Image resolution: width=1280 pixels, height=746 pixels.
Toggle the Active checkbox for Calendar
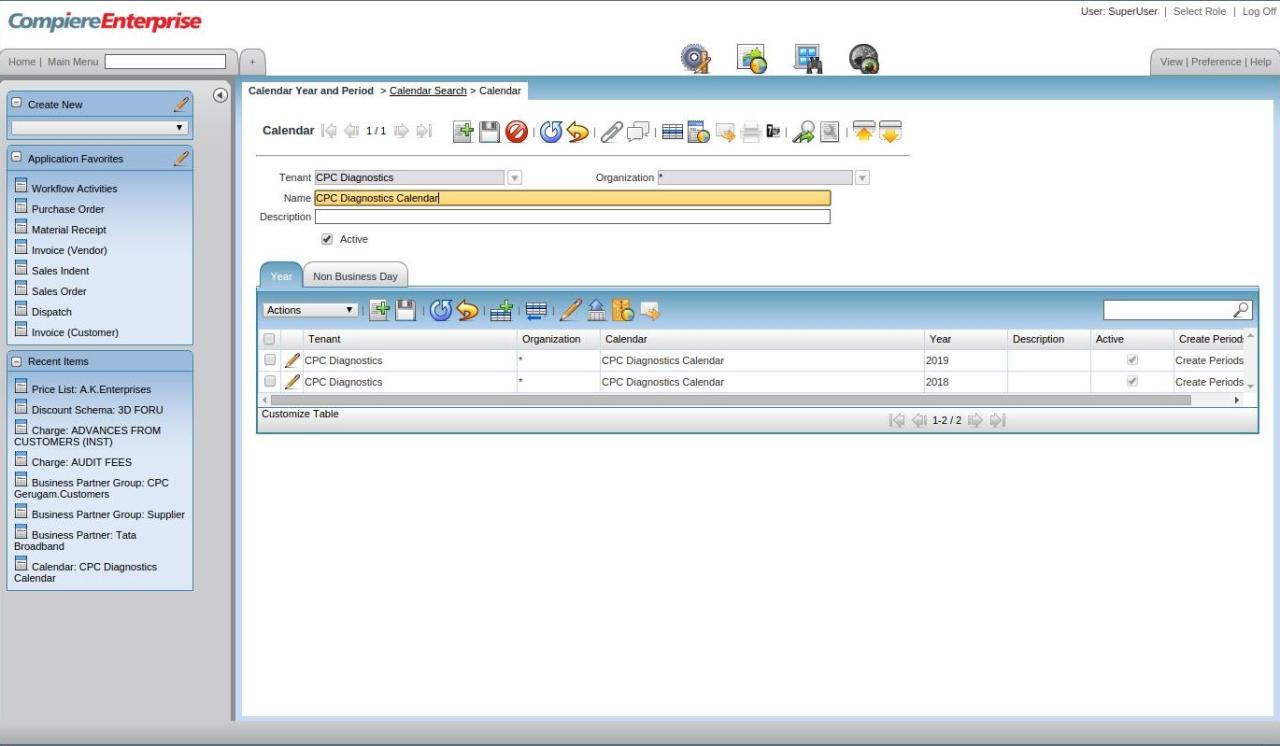327,239
